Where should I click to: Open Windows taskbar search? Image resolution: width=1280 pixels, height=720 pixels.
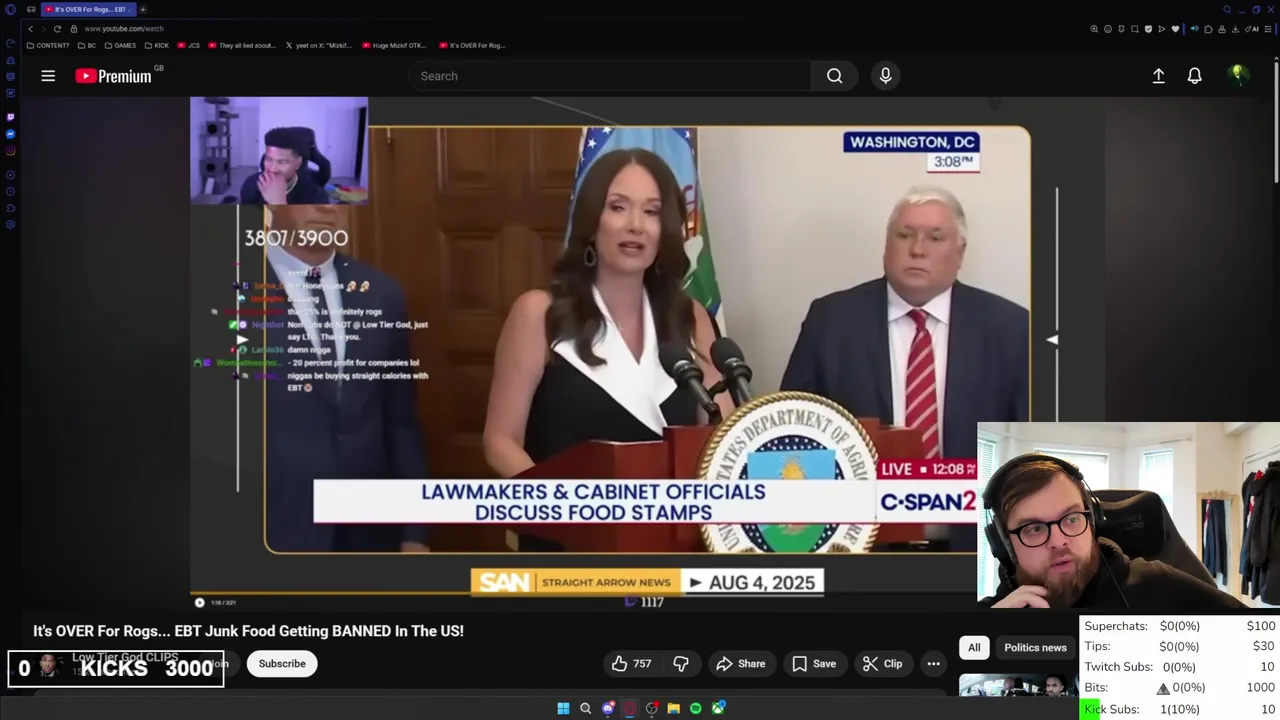click(586, 708)
